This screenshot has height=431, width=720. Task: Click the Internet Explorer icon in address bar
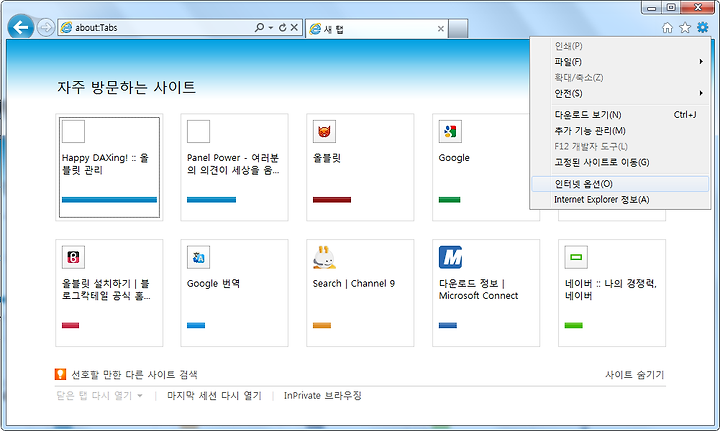click(x=67, y=28)
